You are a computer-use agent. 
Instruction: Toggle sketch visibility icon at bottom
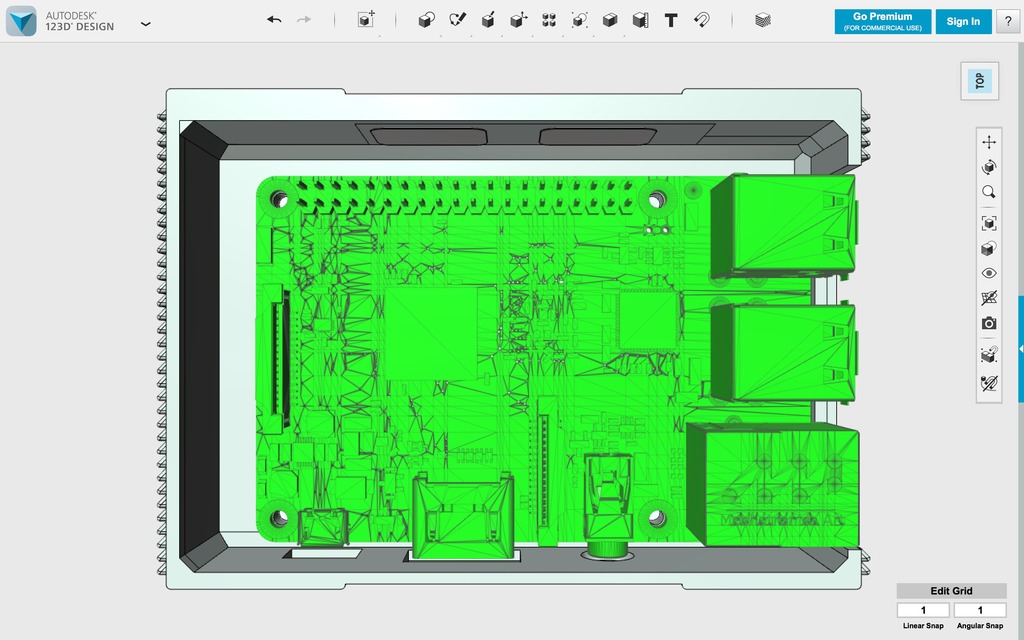click(989, 383)
